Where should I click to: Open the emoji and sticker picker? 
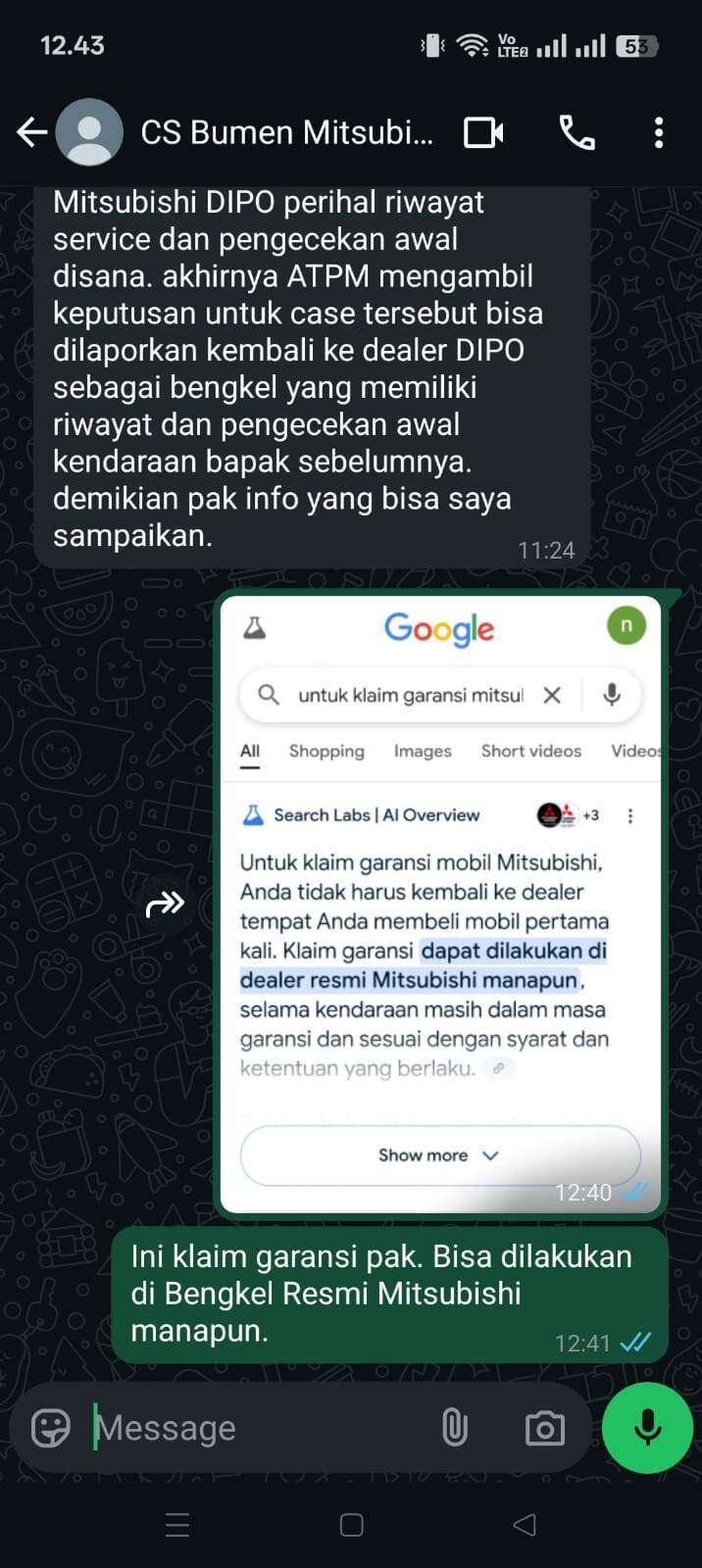(51, 1428)
